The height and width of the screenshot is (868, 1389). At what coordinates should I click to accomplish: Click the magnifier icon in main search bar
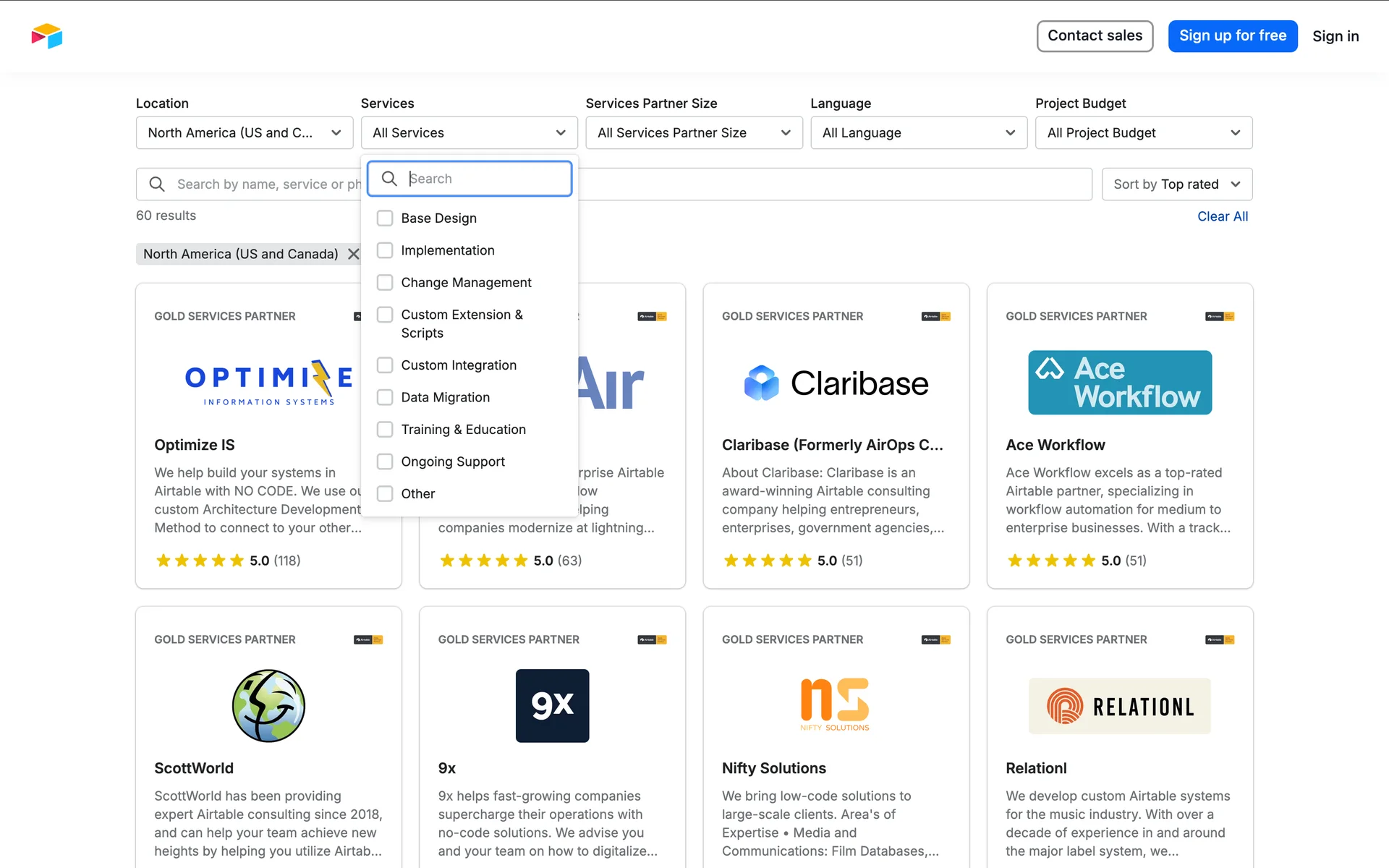click(x=157, y=184)
